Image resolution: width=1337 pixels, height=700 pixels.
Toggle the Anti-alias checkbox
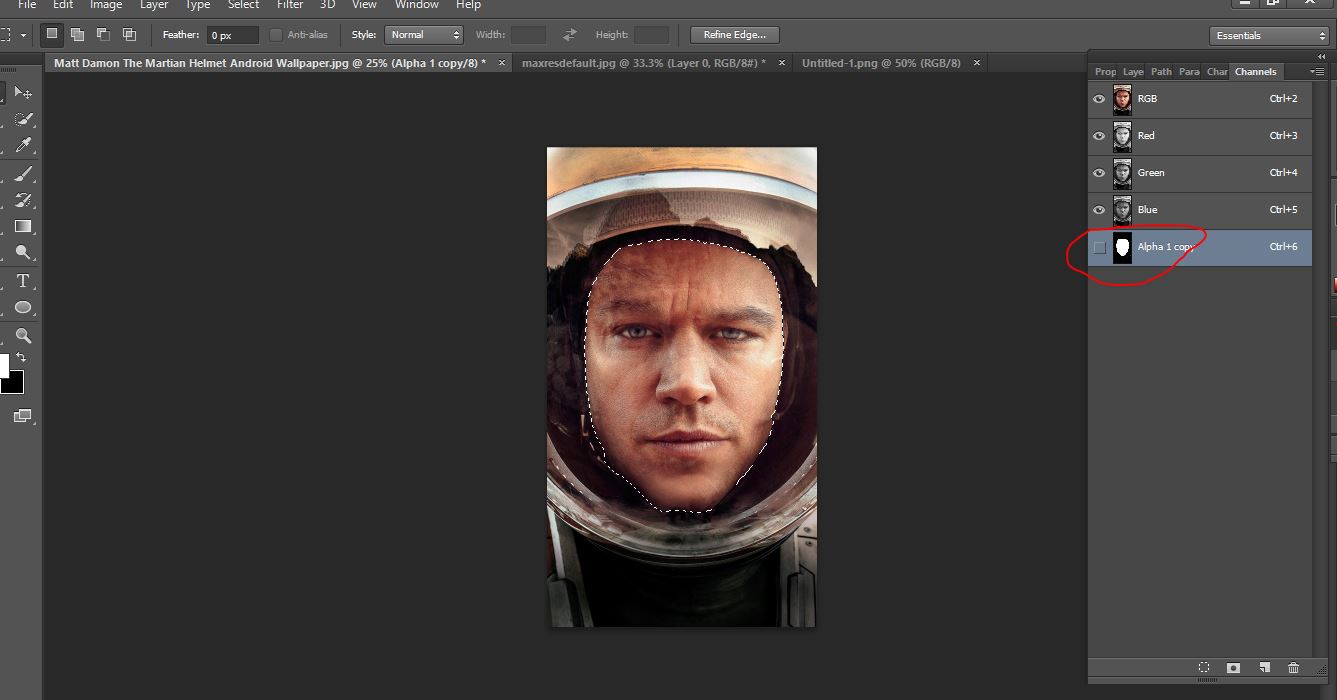pyautogui.click(x=276, y=35)
